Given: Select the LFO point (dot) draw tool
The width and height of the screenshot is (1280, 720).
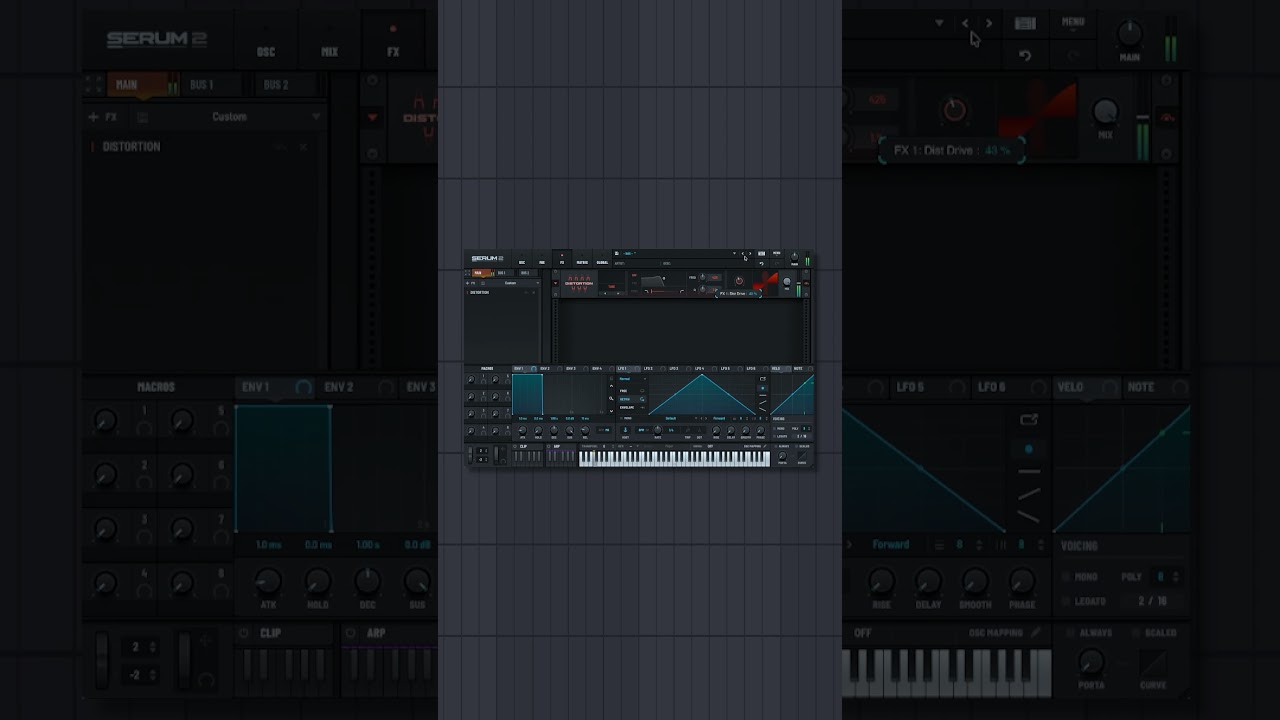Looking at the screenshot, I should 763,388.
